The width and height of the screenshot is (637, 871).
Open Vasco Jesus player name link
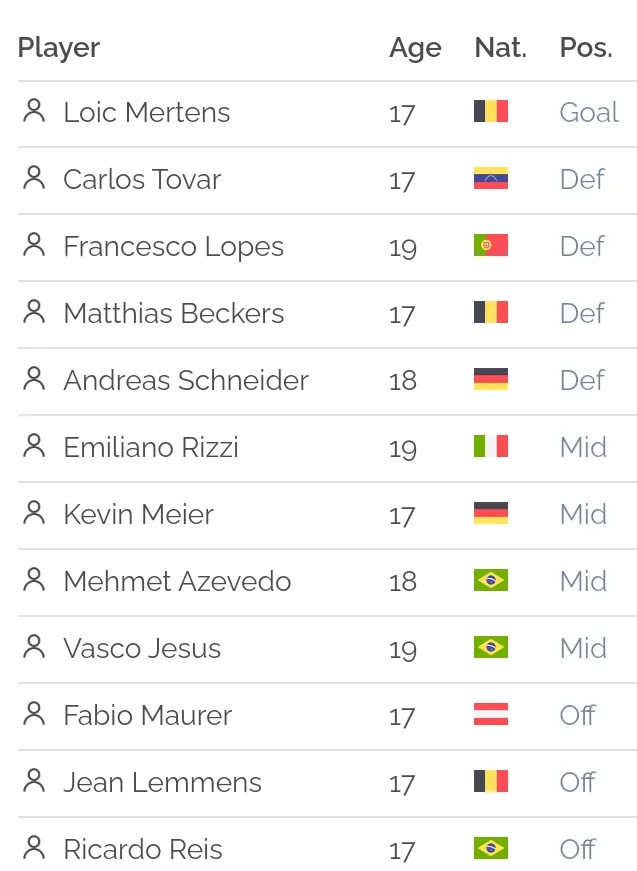(x=142, y=648)
